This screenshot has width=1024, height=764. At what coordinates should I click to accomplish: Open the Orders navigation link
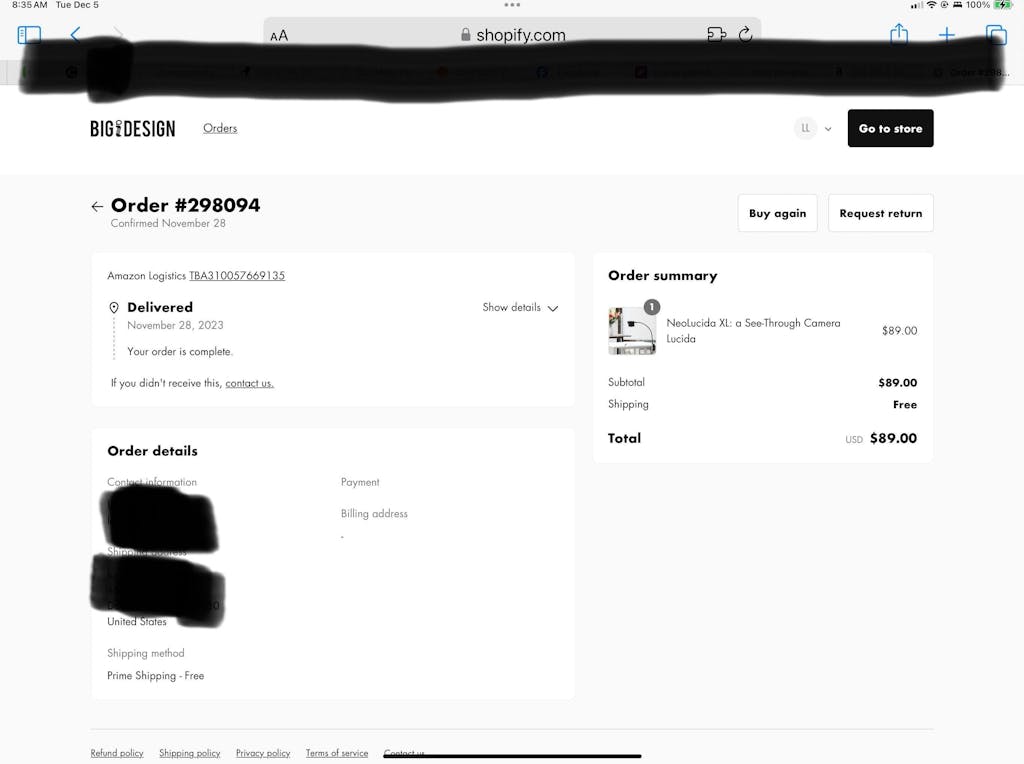pyautogui.click(x=220, y=129)
